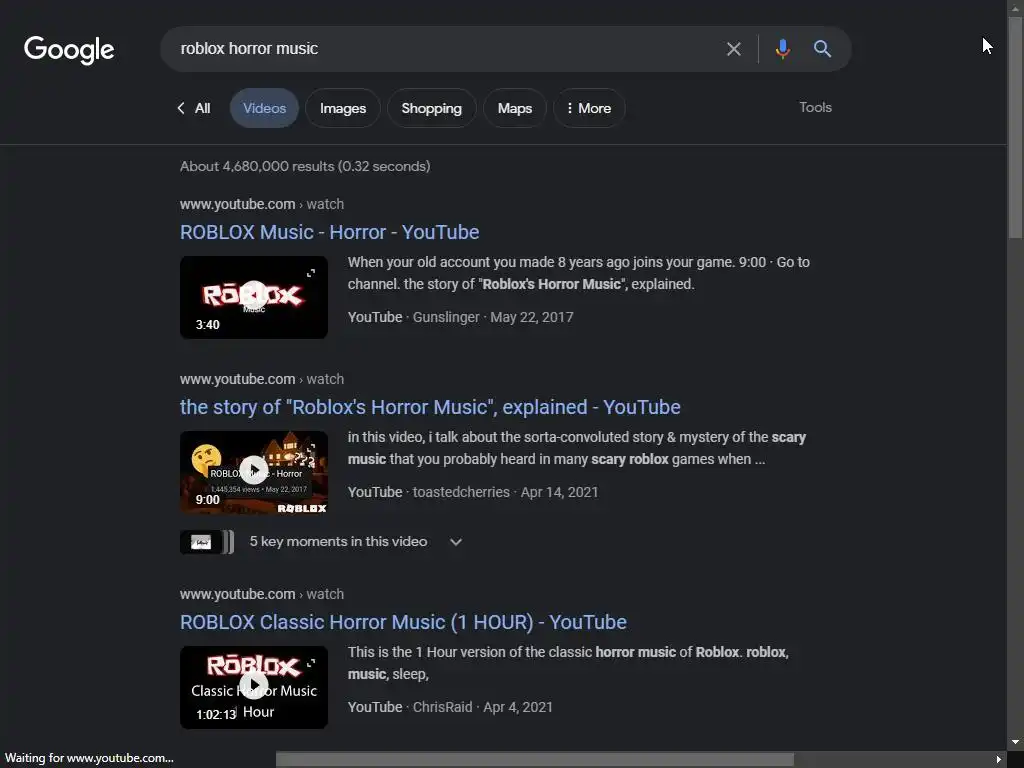Open ROBLOX Classic Horror Music (1 HOUR) link

[x=404, y=622]
